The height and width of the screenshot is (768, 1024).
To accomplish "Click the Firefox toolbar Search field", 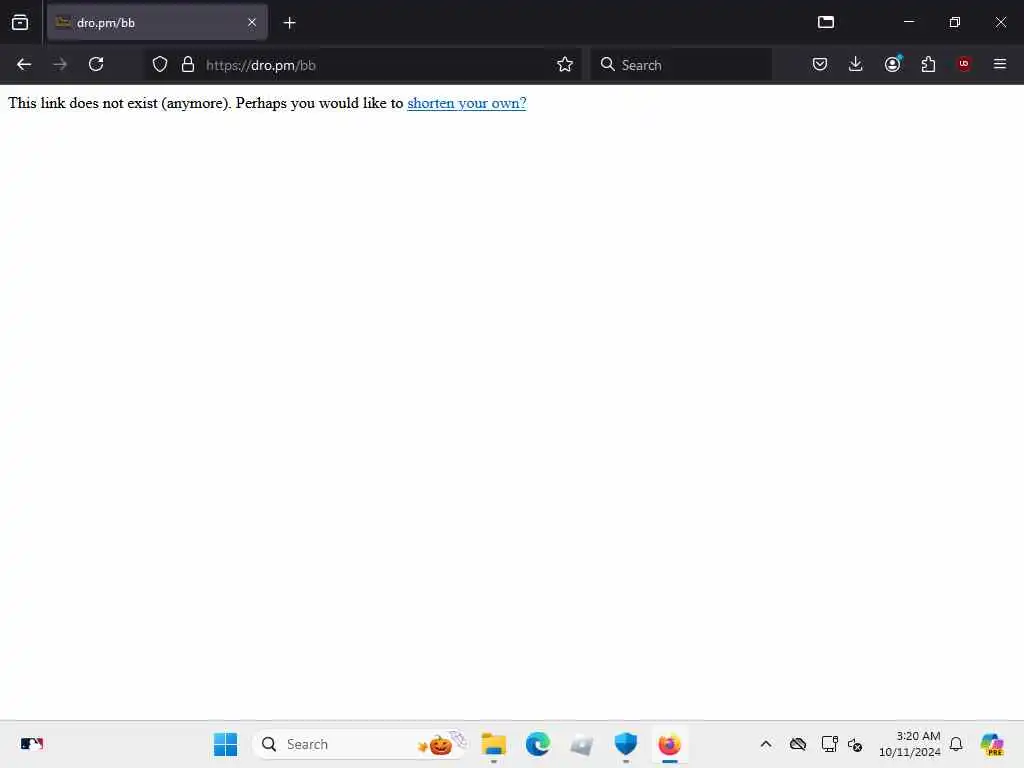I will coord(680,65).
